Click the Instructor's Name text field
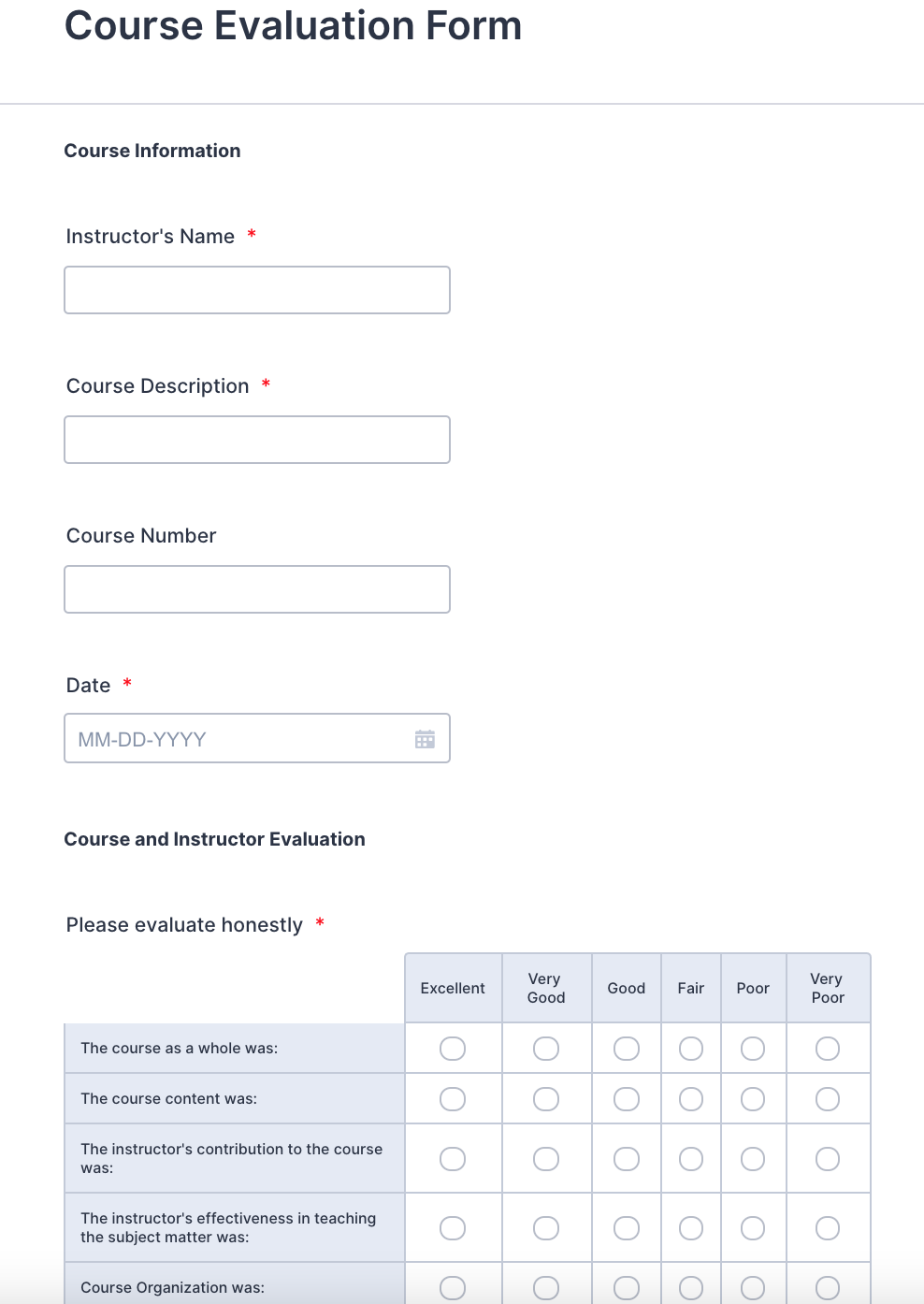Viewport: 924px width, 1304px height. click(257, 290)
